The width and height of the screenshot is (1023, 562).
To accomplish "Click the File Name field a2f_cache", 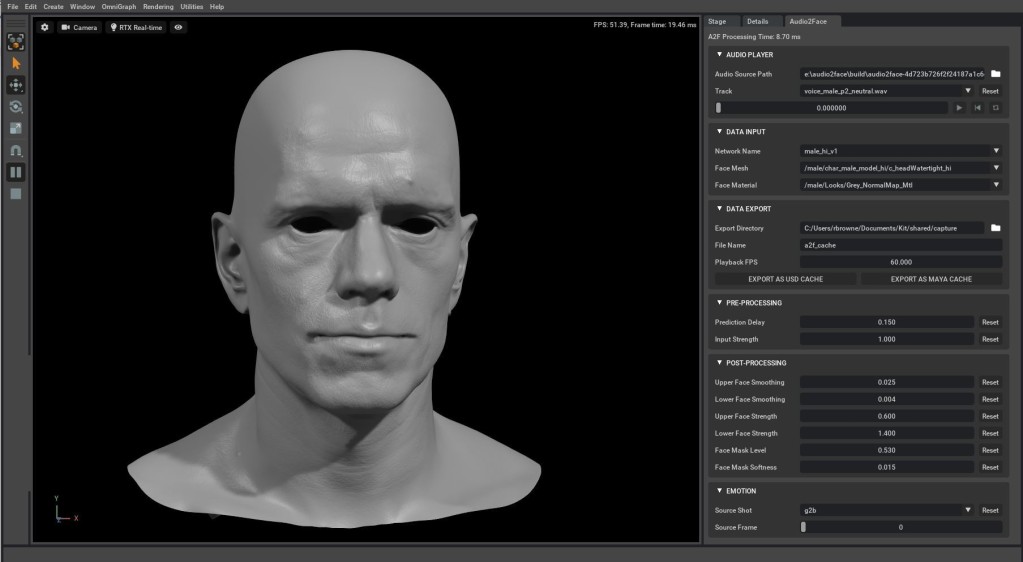I will [x=900, y=245].
